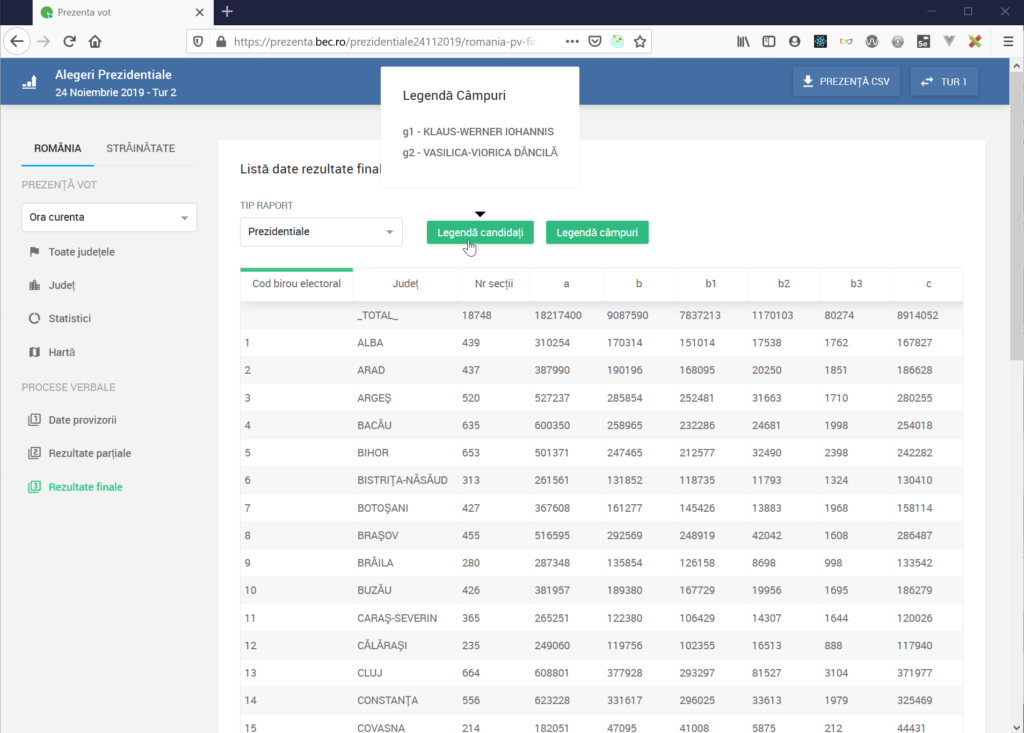
Task: Click the icon beside Rezultate finale
Action: coord(35,487)
